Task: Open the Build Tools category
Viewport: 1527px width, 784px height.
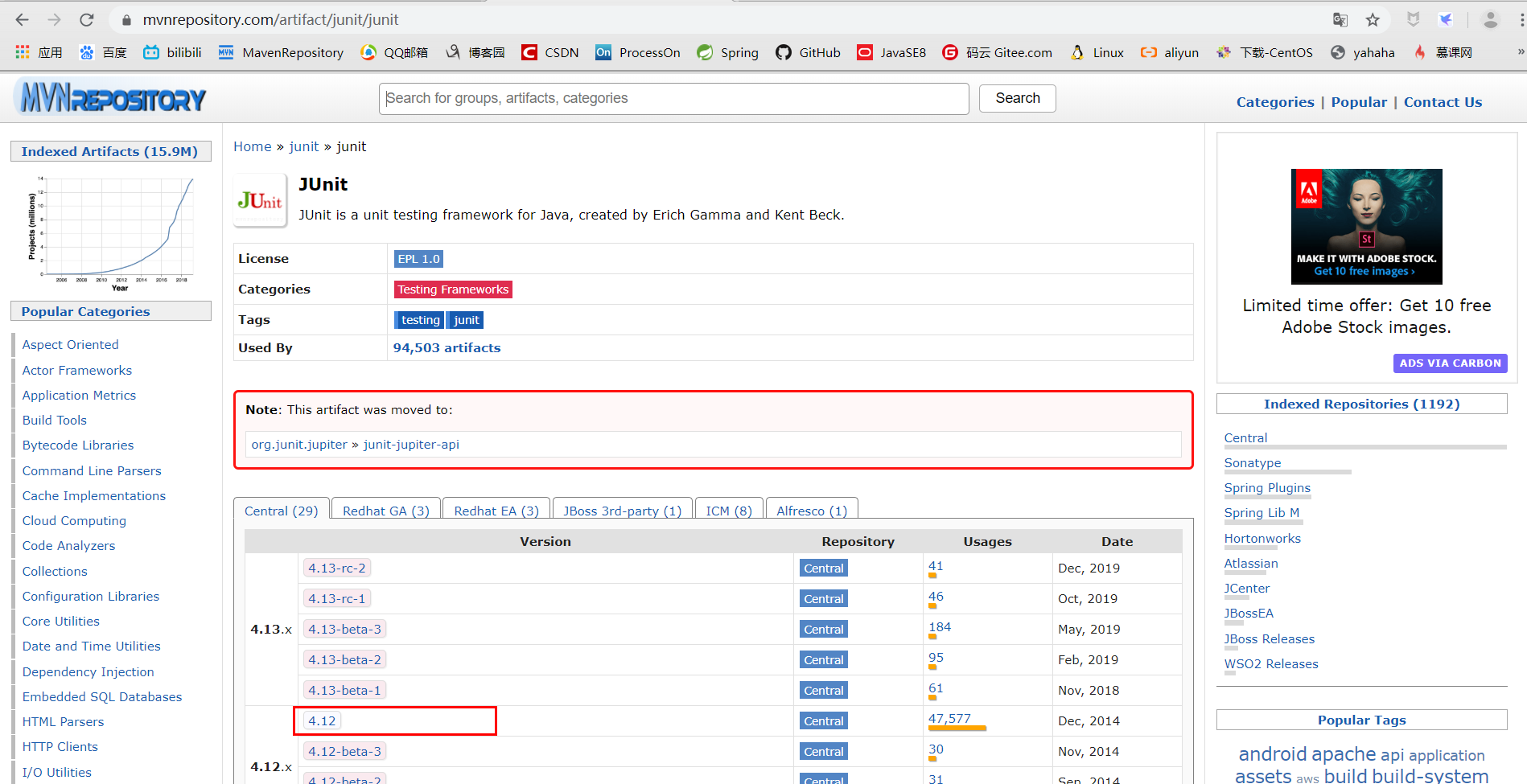Action: pyautogui.click(x=54, y=421)
